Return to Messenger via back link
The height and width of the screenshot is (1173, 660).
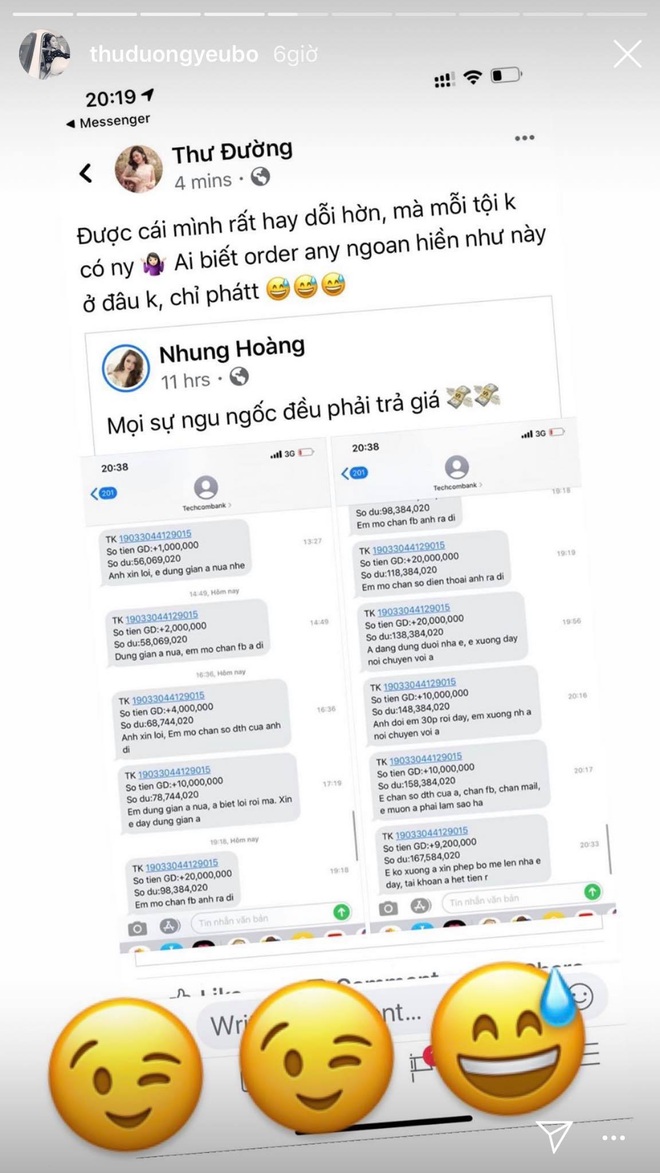click(107, 121)
